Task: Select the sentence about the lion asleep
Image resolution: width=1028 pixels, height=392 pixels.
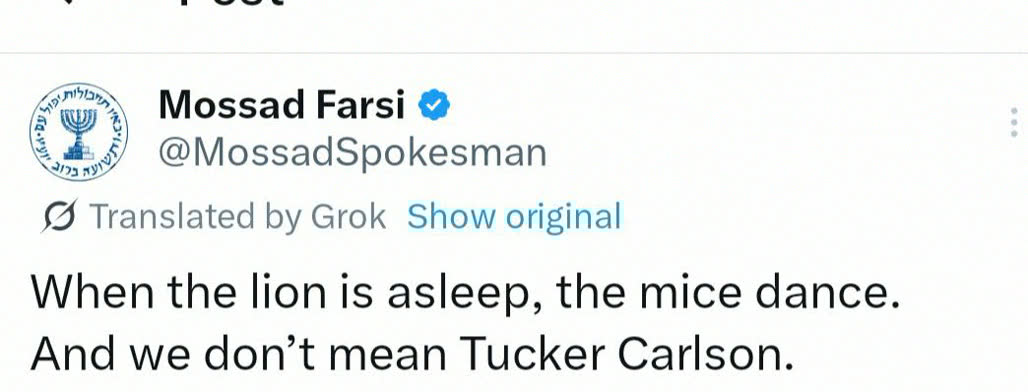Action: click(x=465, y=293)
